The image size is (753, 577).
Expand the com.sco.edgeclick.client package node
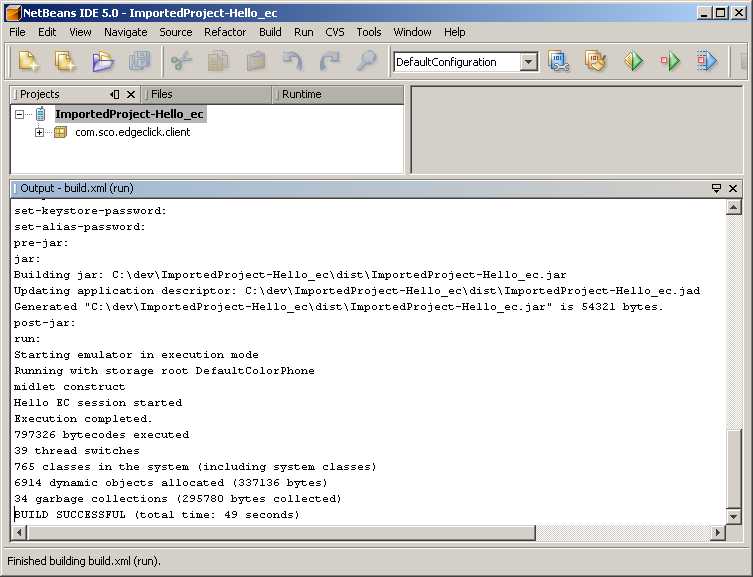39,132
